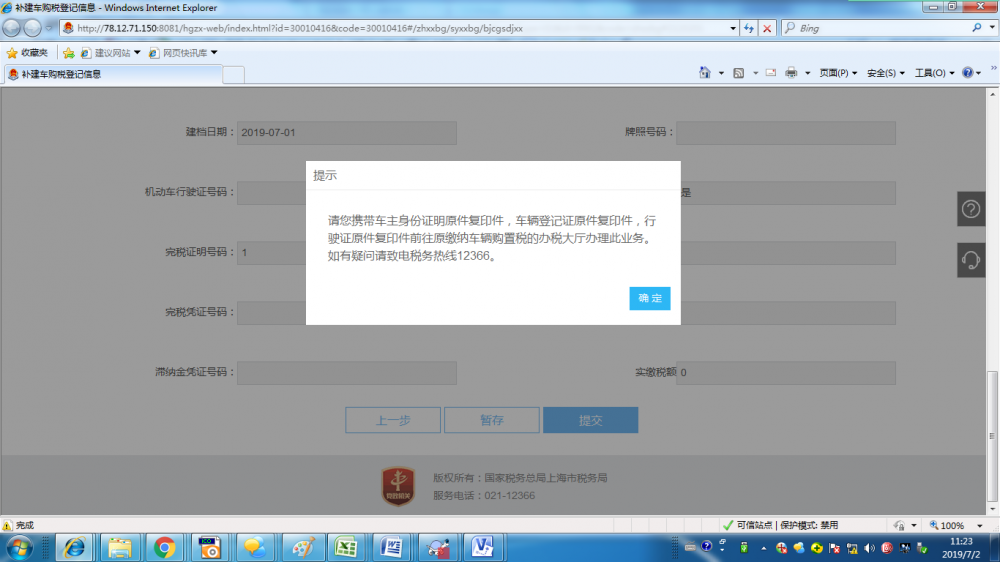
Task: Select the 补建车购税登记信息 browser tab
Action: (x=114, y=74)
